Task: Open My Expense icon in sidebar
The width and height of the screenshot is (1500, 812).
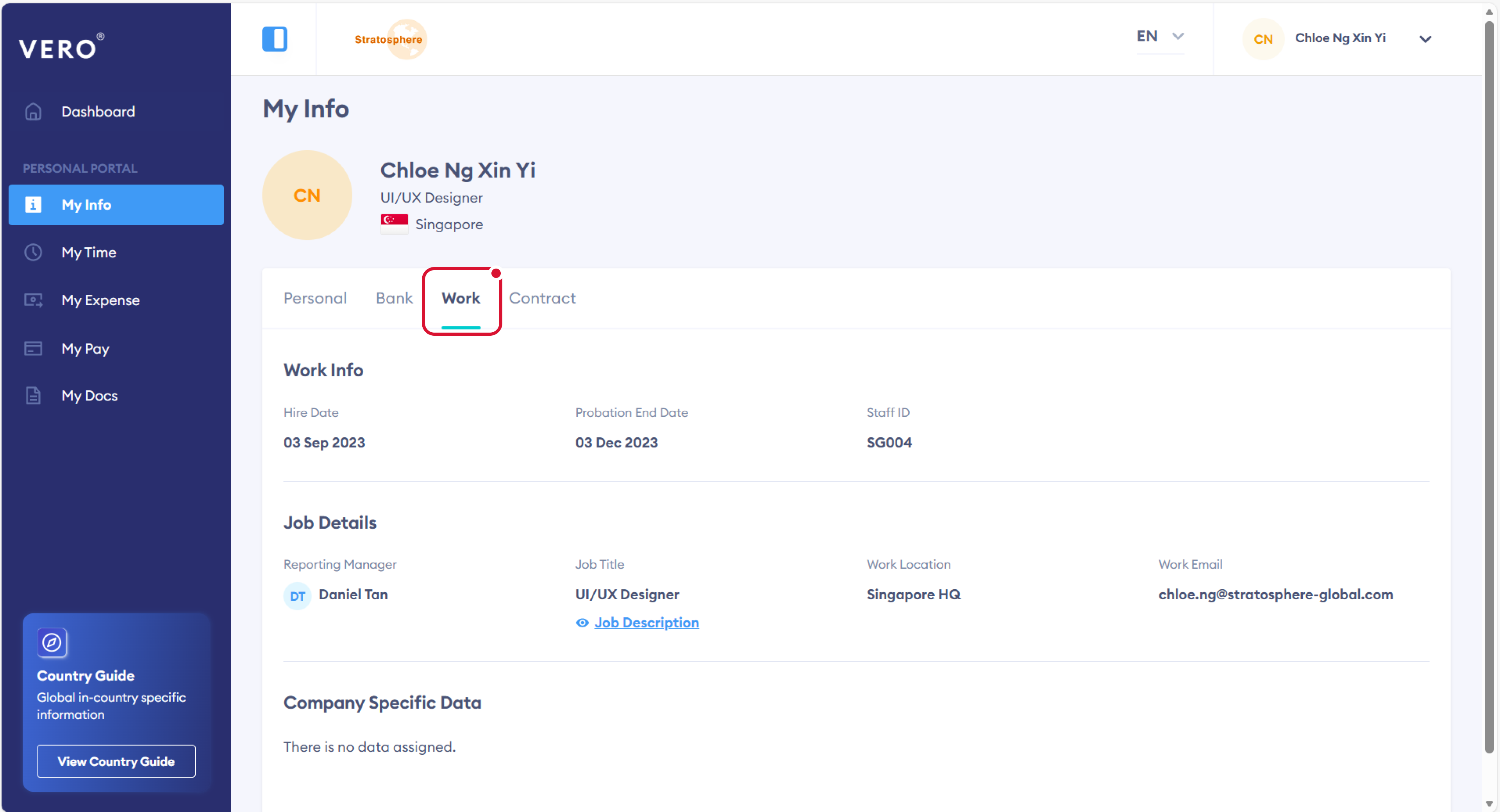Action: 33,300
